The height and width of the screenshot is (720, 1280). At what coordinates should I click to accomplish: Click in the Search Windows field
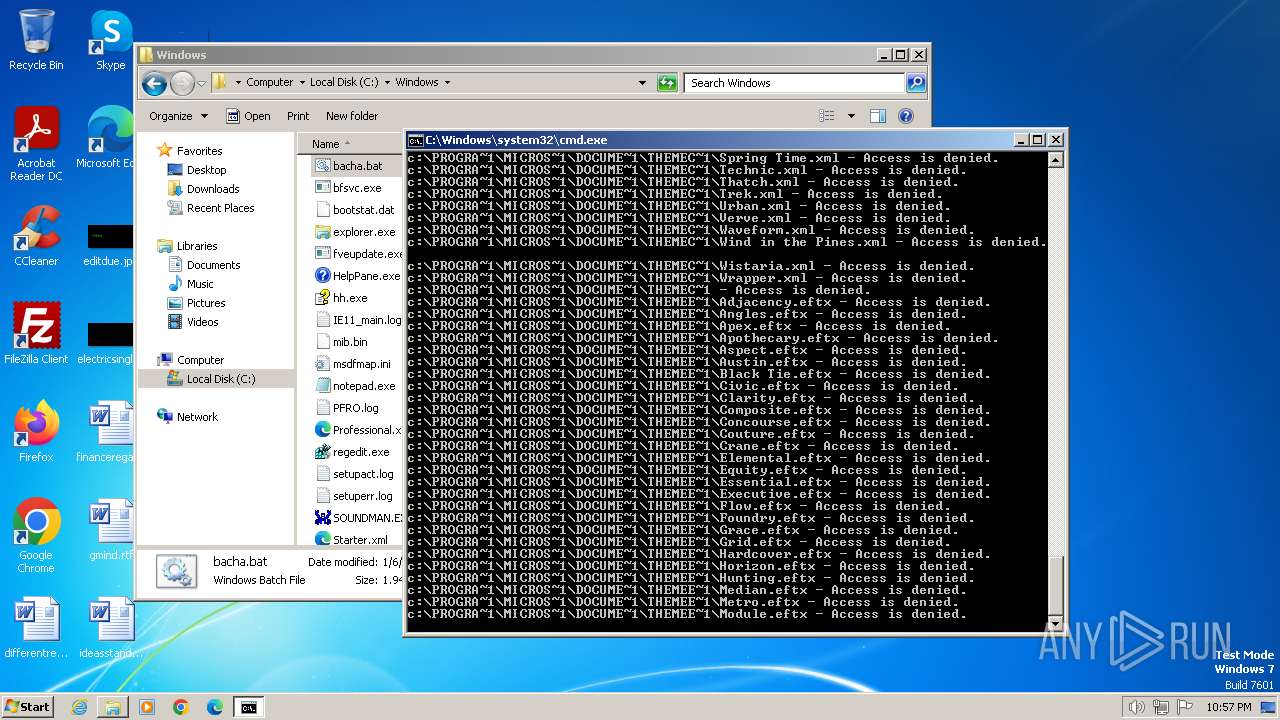[x=795, y=83]
